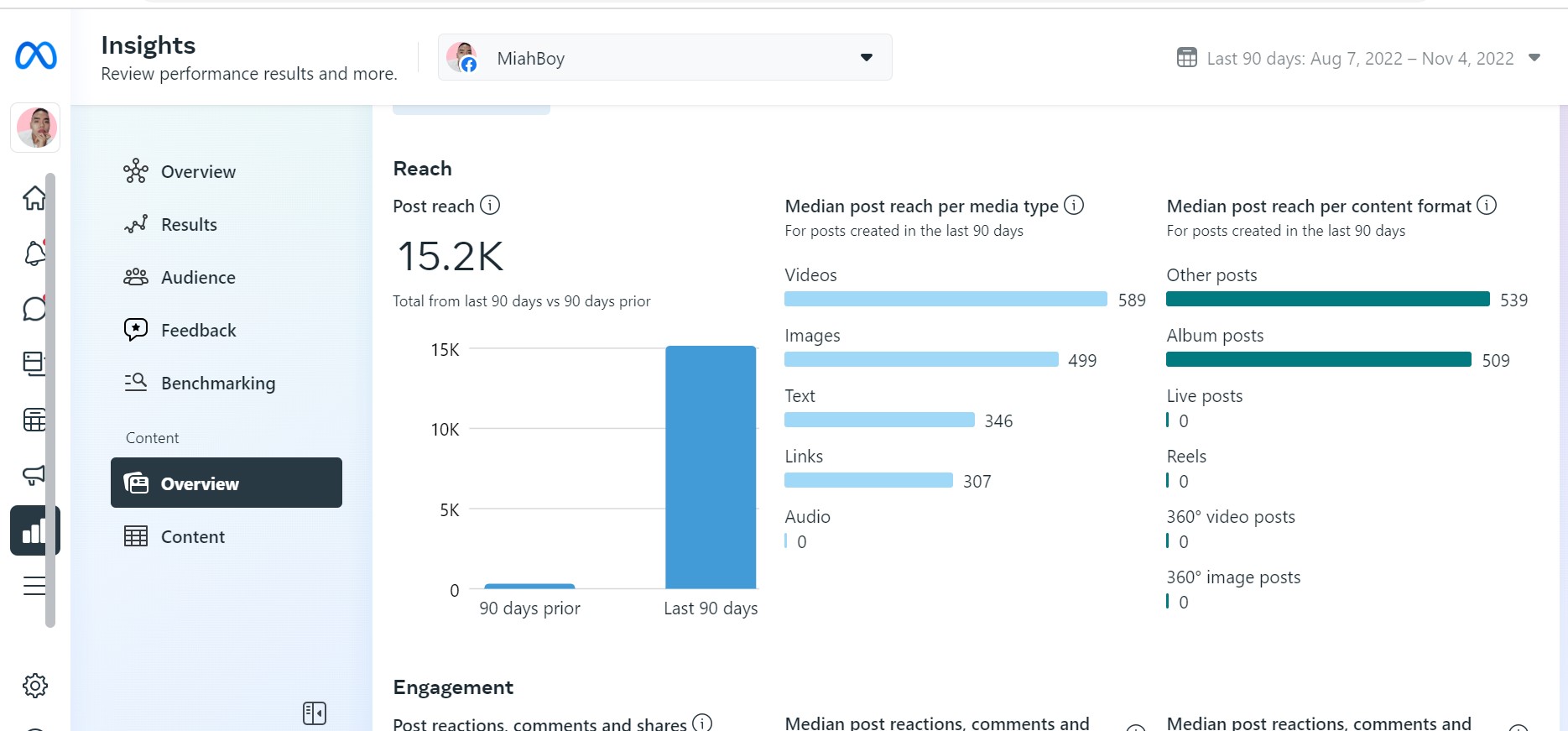
Task: Click the 360° image posts label
Action: click(1233, 577)
